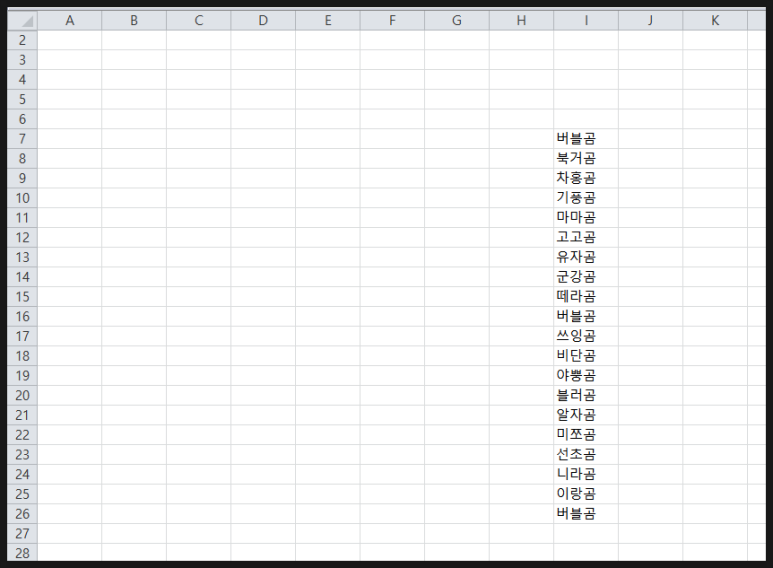Click the cell containing 미쪼곰

click(x=586, y=434)
